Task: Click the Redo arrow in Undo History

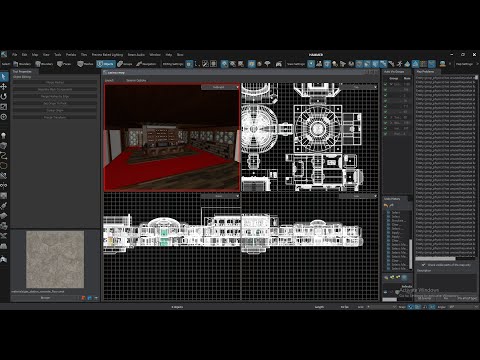Action: (391, 205)
